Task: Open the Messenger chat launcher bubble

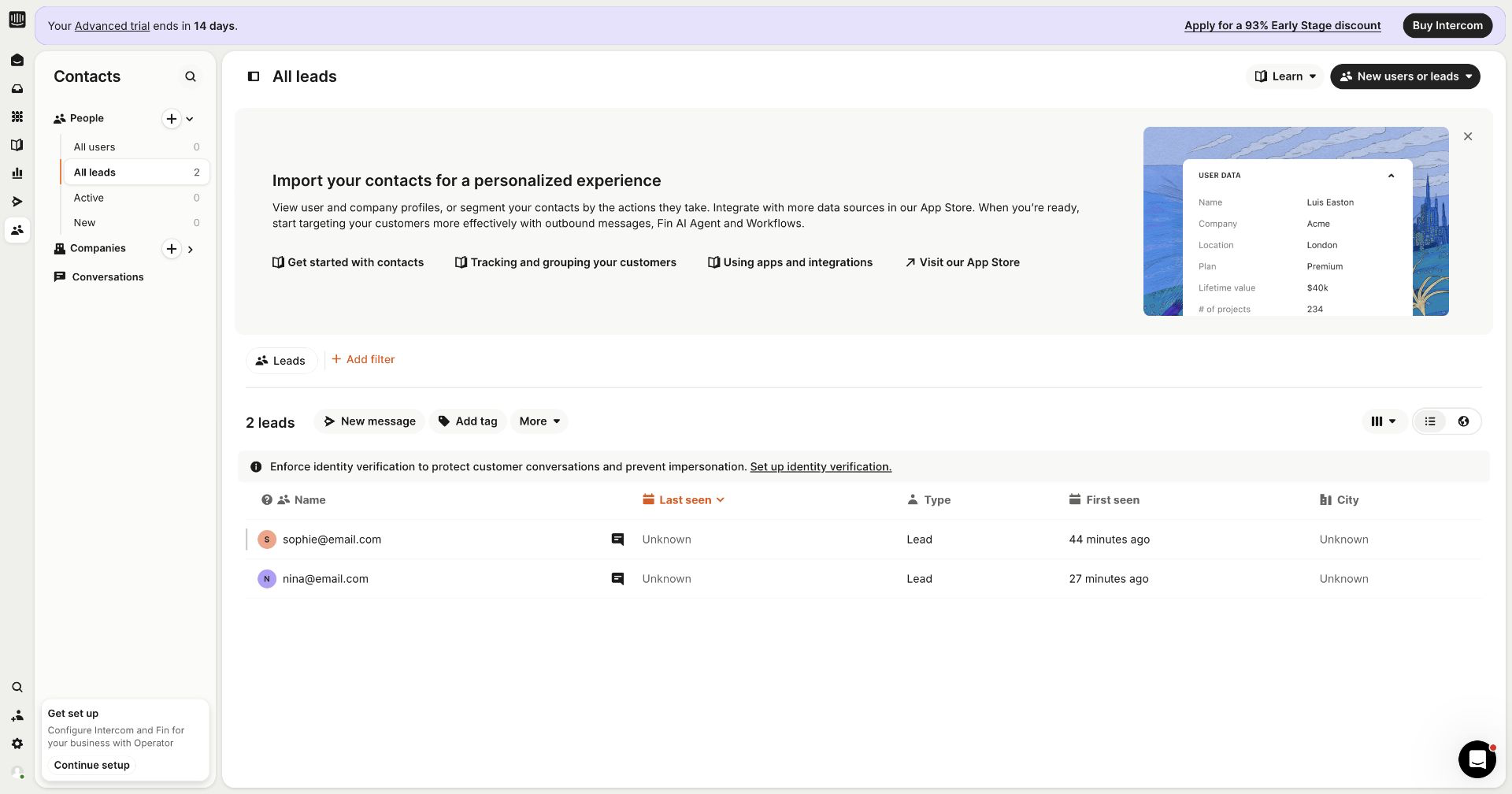Action: point(1477,759)
